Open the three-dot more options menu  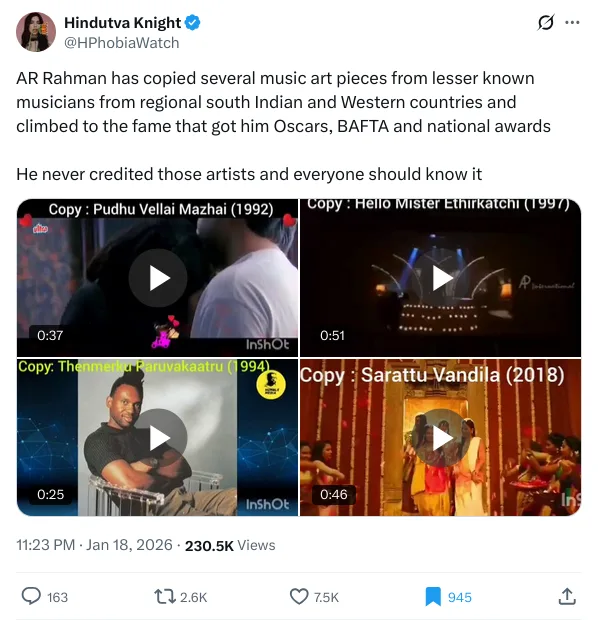click(572, 23)
